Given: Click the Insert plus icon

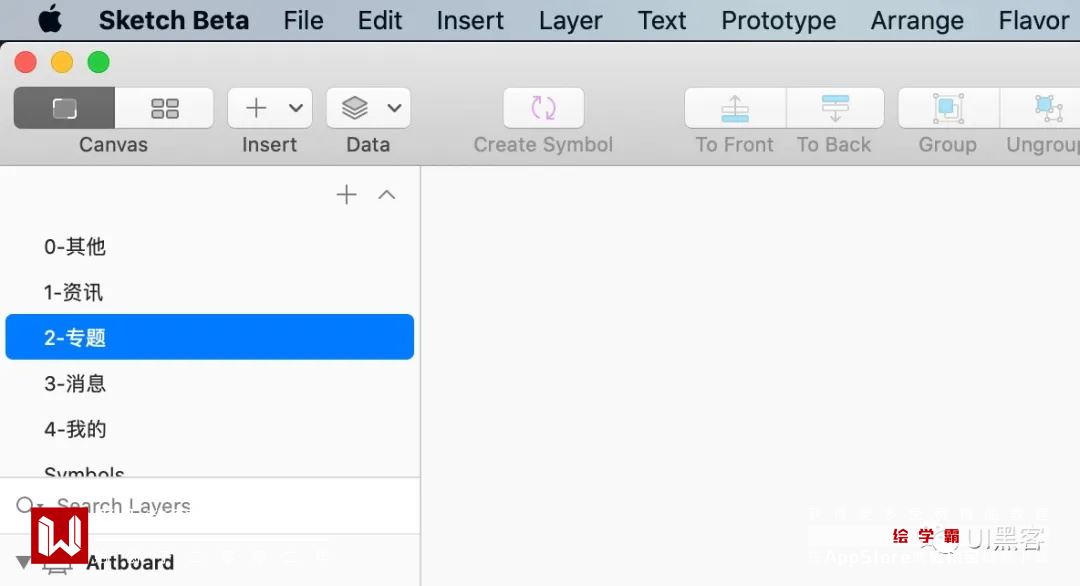Looking at the screenshot, I should pos(257,108).
